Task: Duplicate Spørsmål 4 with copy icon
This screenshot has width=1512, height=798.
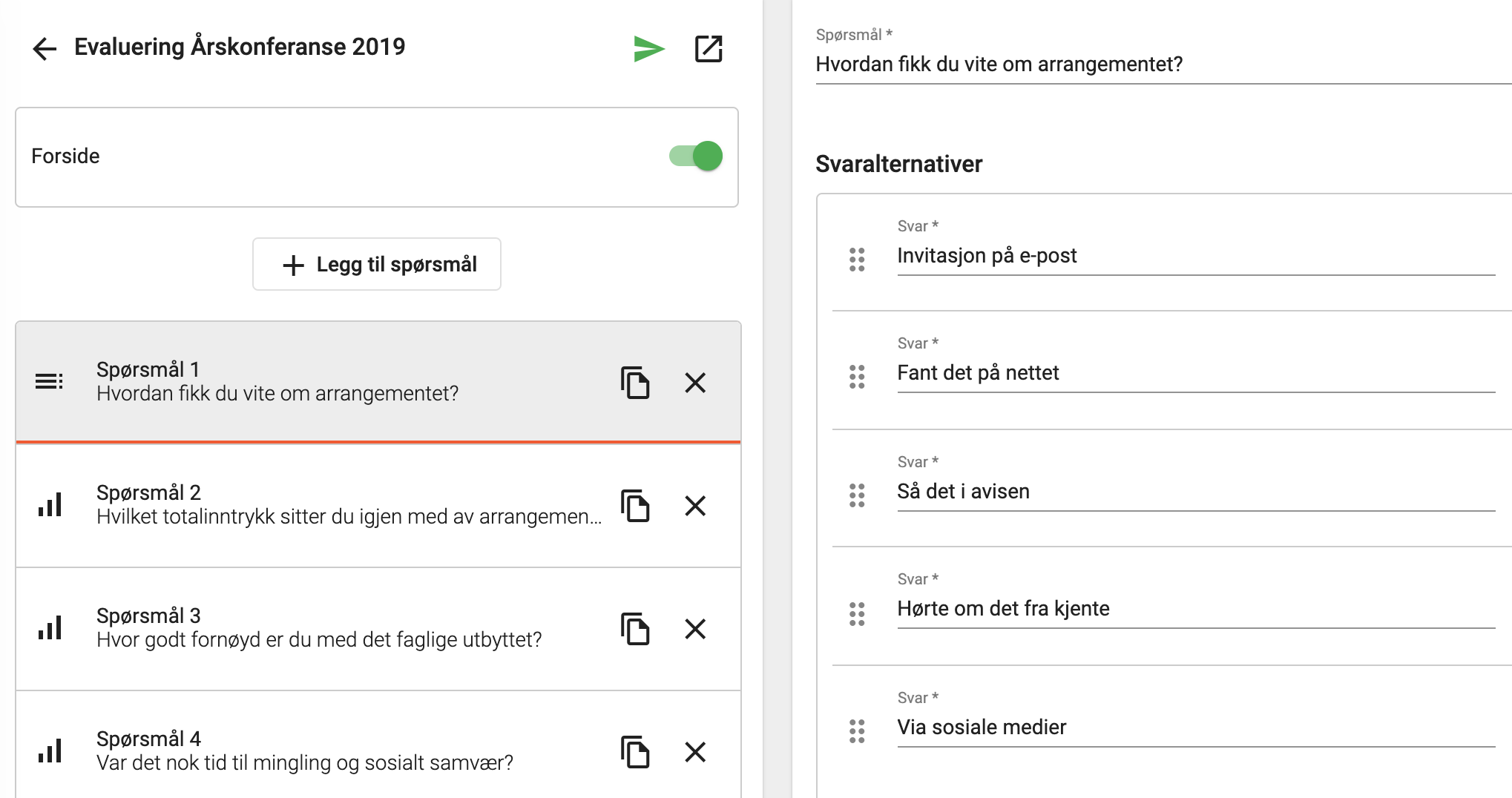Action: (x=635, y=752)
